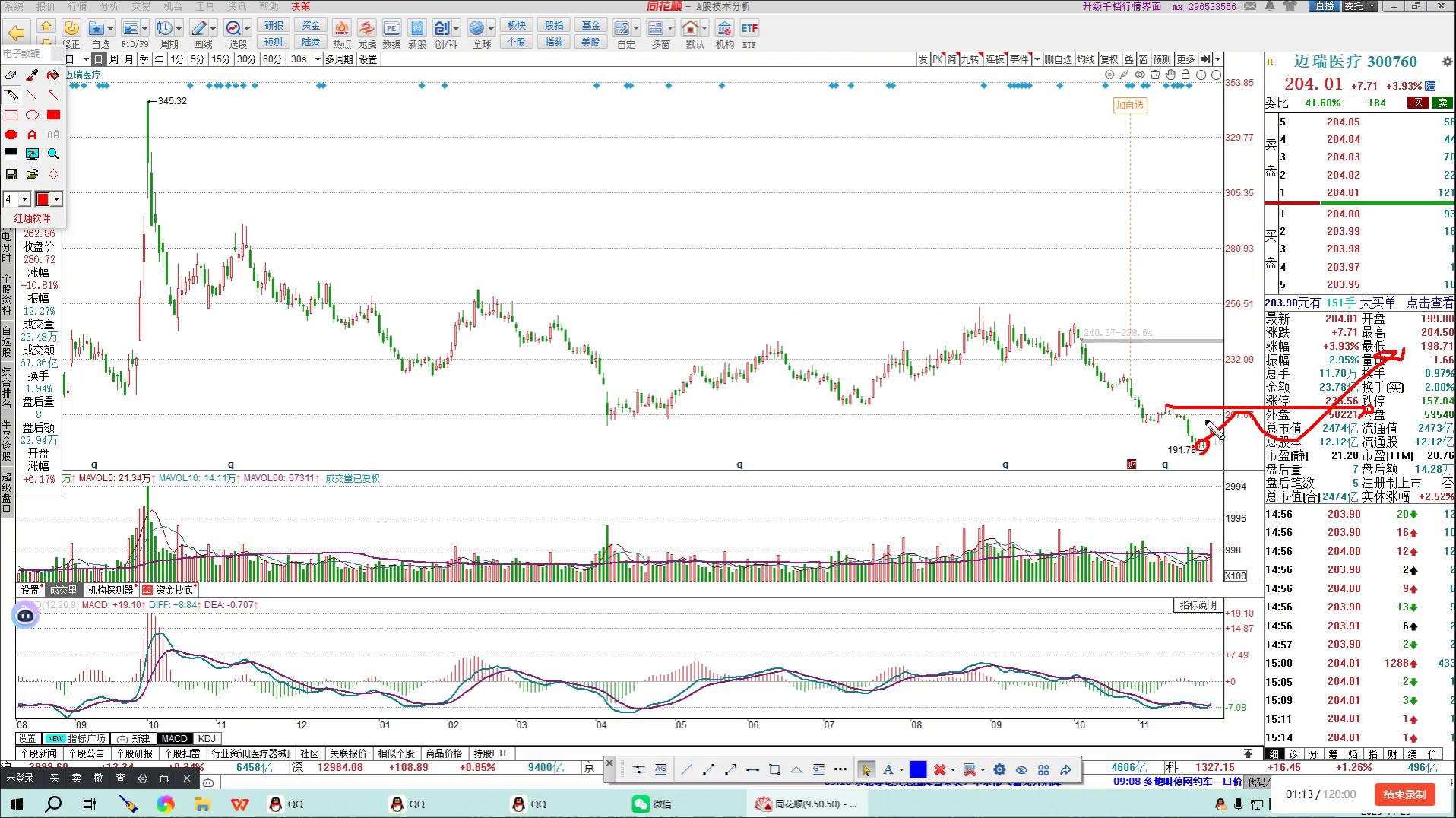Click the blue color swatch in bottom toolbar
The width and height of the screenshot is (1456, 818).
click(x=917, y=769)
